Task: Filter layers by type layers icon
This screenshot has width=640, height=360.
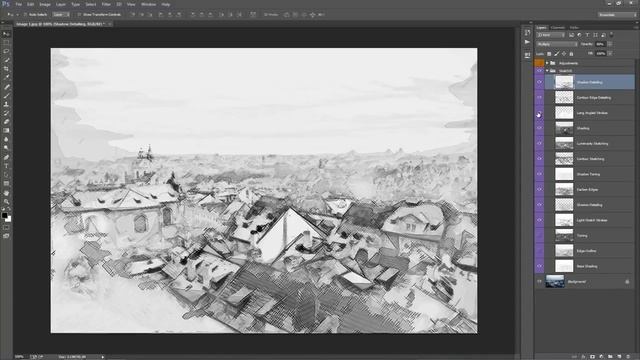Action: point(587,35)
